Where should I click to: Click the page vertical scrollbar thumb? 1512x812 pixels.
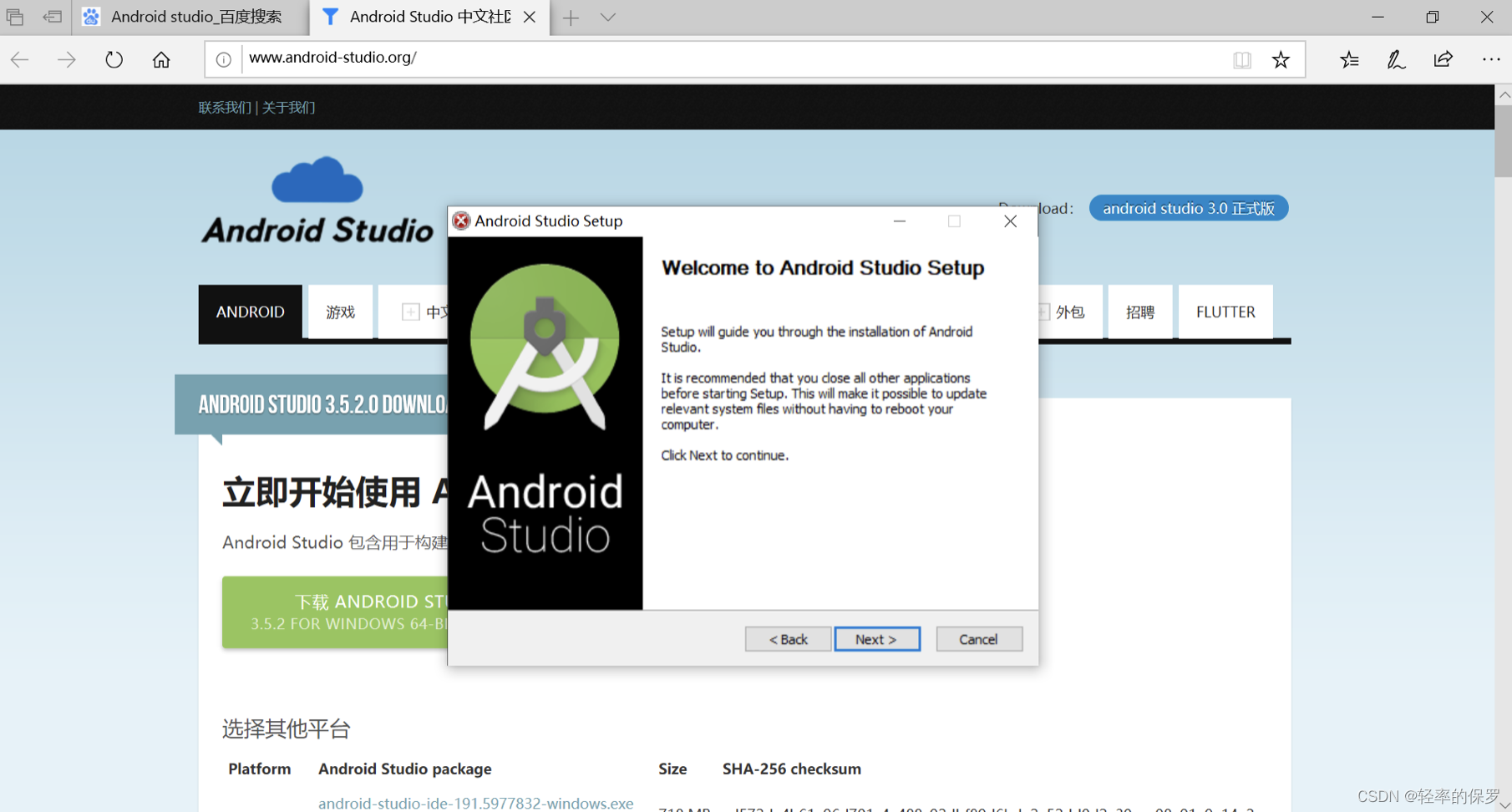point(1503,140)
